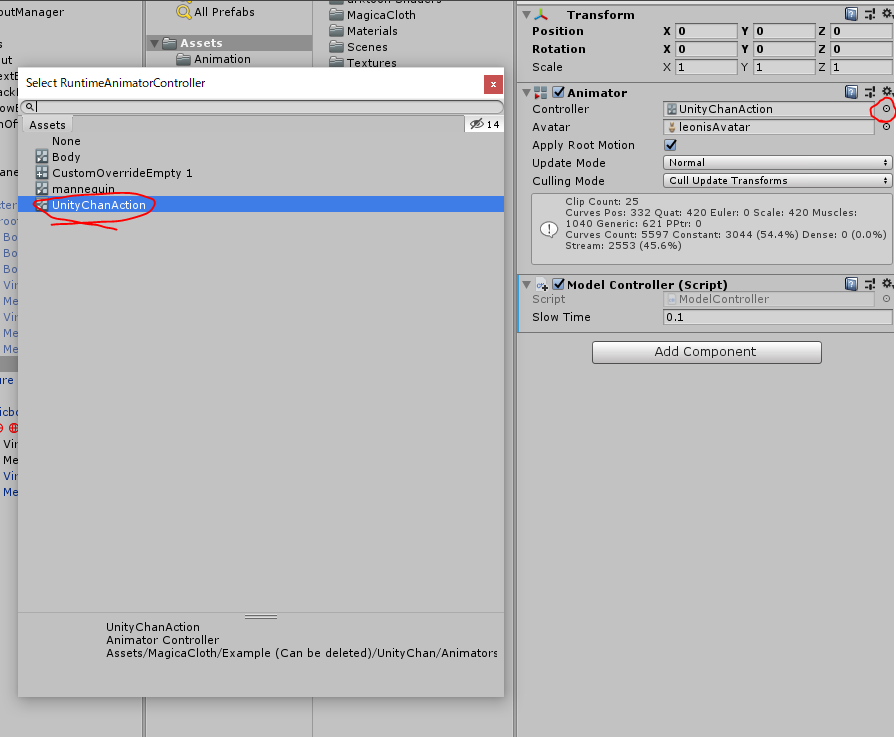Click the All Prefabs search icon
The image size is (896, 737).
click(184, 11)
